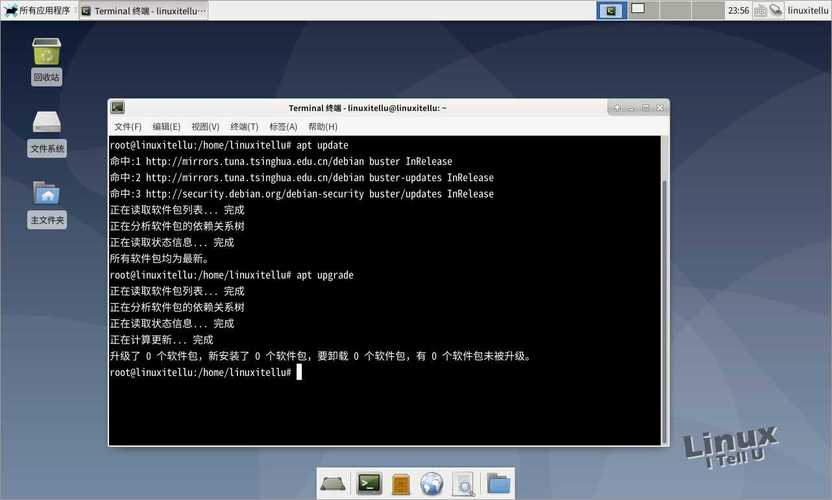Click the '命中:1' tsinghua debian buster line

point(281,161)
